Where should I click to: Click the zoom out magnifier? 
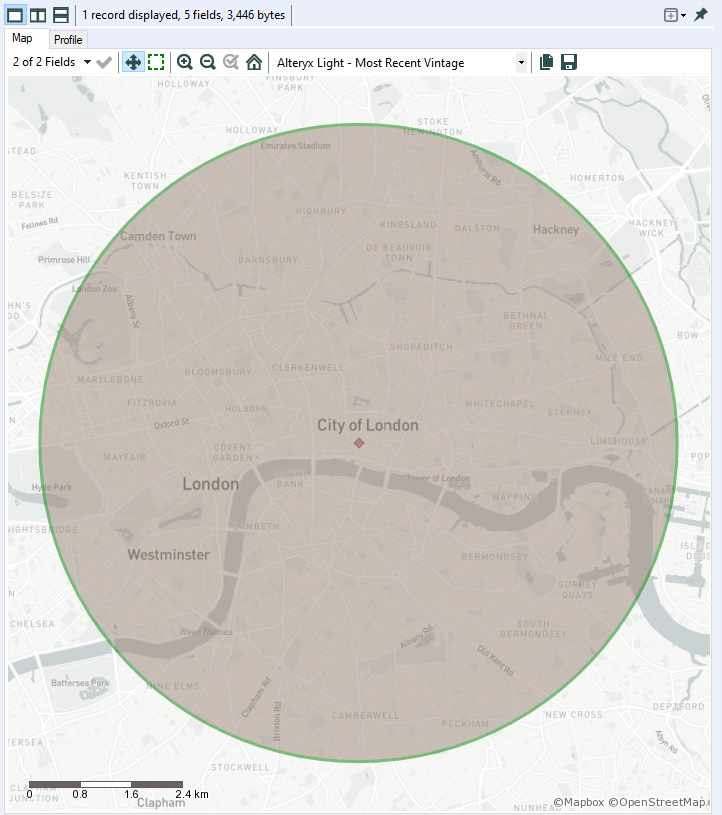(x=207, y=62)
